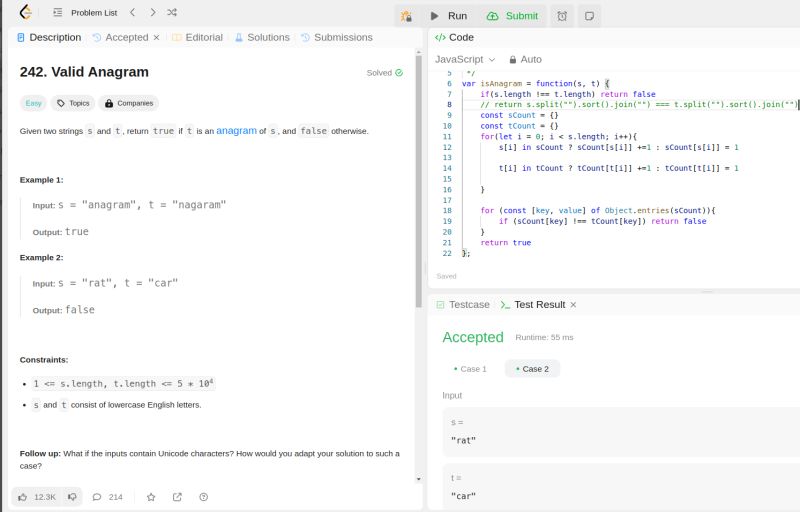The height and width of the screenshot is (512, 800).
Task: Close the Test Result tab
Action: pyautogui.click(x=573, y=304)
